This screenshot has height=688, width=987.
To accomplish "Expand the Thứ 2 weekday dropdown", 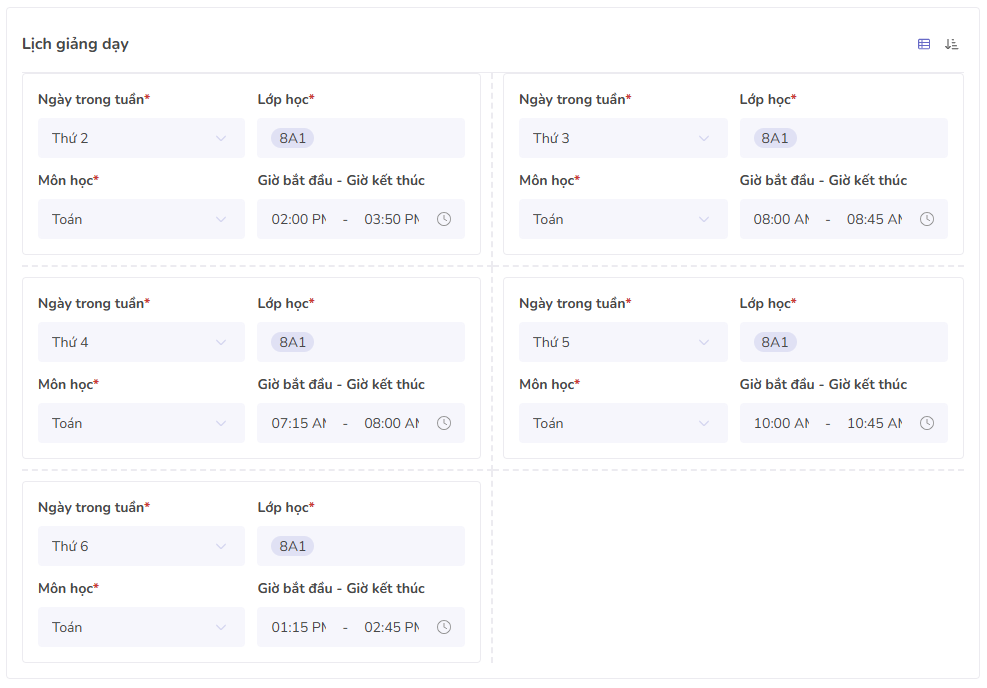I will coord(141,138).
